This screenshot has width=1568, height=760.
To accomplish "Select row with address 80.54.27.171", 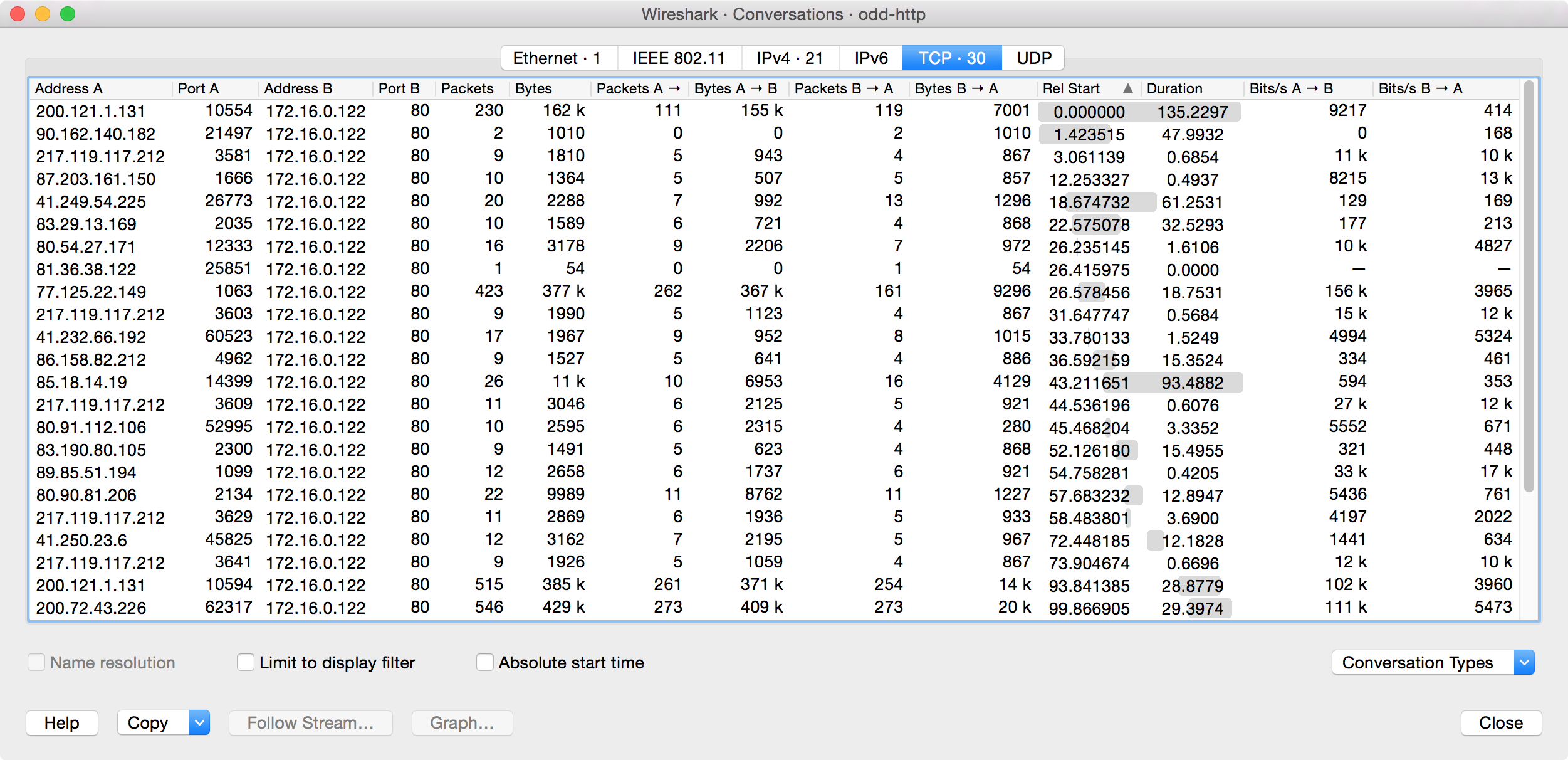I will click(x=774, y=246).
